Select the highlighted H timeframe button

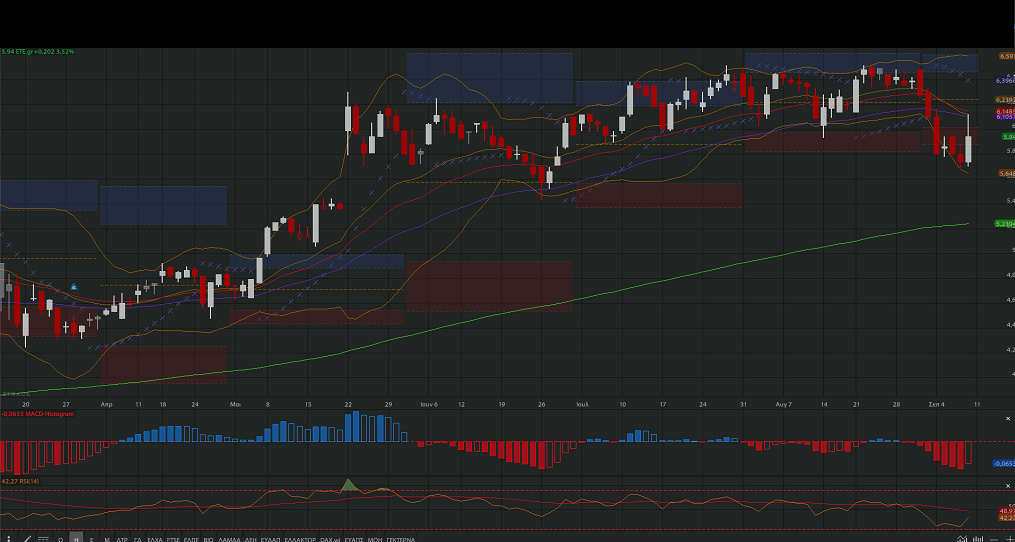76,539
